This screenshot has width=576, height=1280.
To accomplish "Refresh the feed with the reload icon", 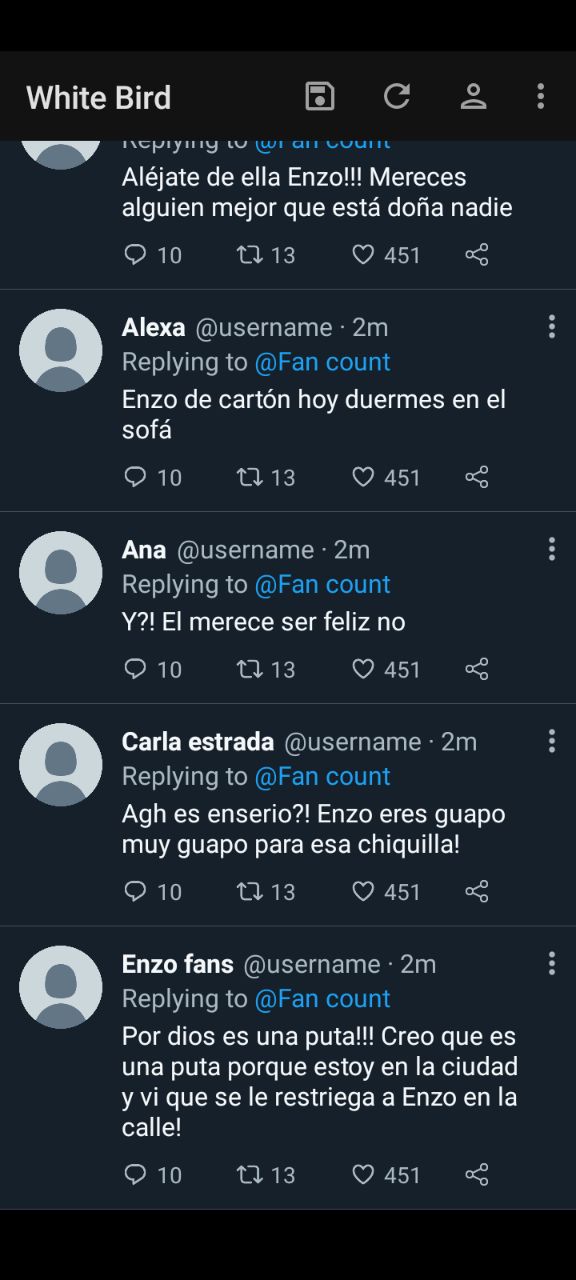I will click(397, 96).
